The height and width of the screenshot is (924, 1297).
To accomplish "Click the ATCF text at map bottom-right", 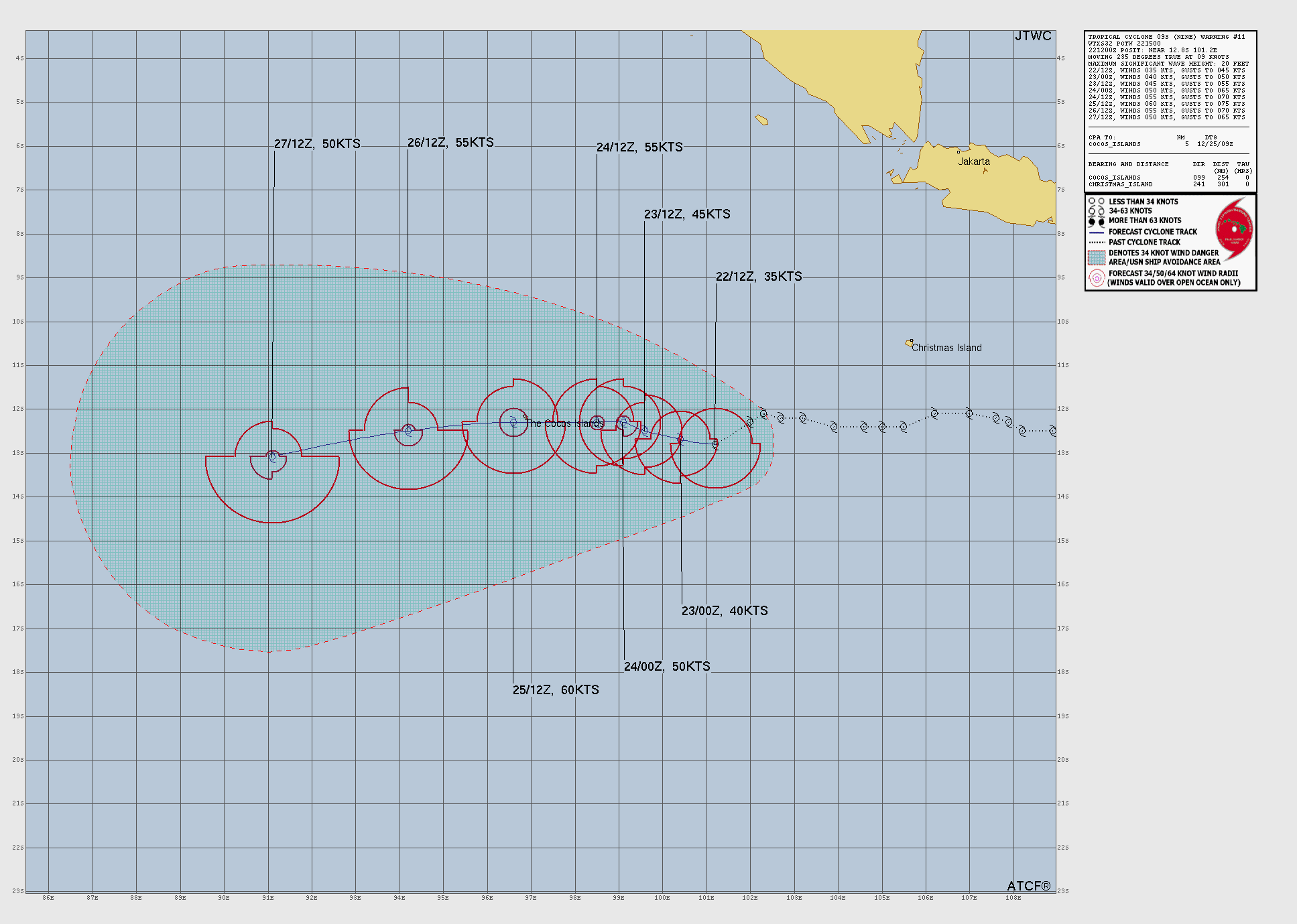I will click(x=1028, y=886).
